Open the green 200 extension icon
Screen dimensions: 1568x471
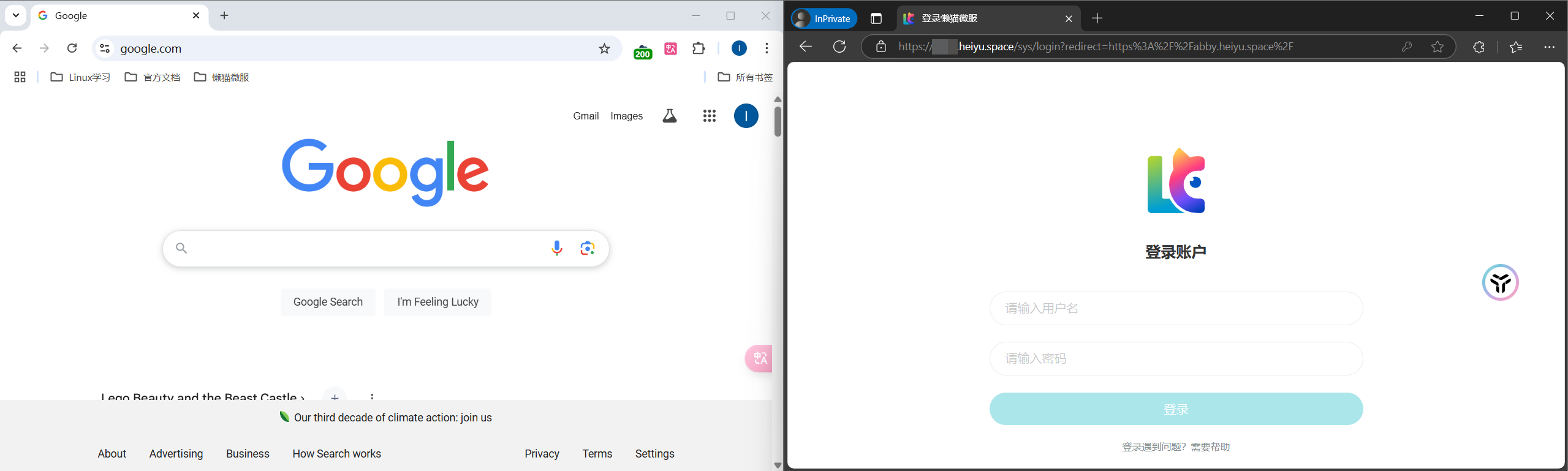643,50
